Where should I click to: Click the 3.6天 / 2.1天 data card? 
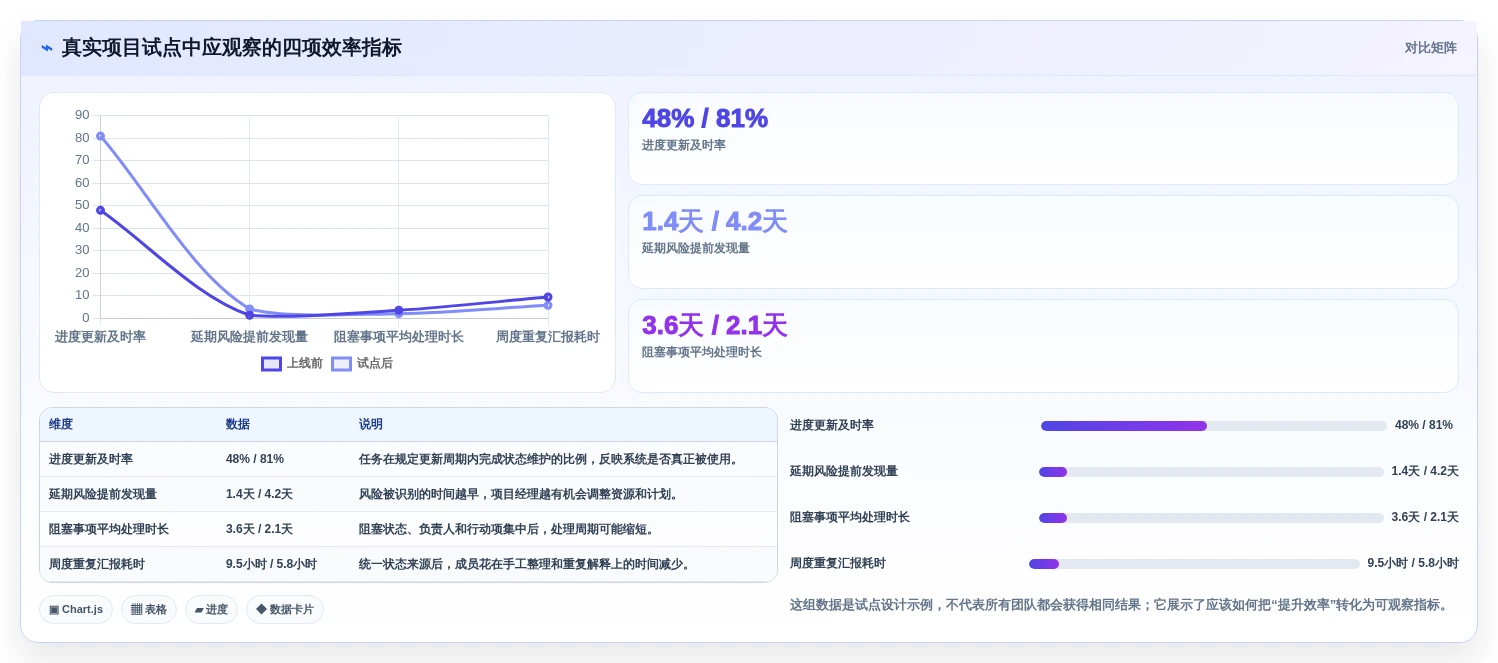coord(1043,346)
